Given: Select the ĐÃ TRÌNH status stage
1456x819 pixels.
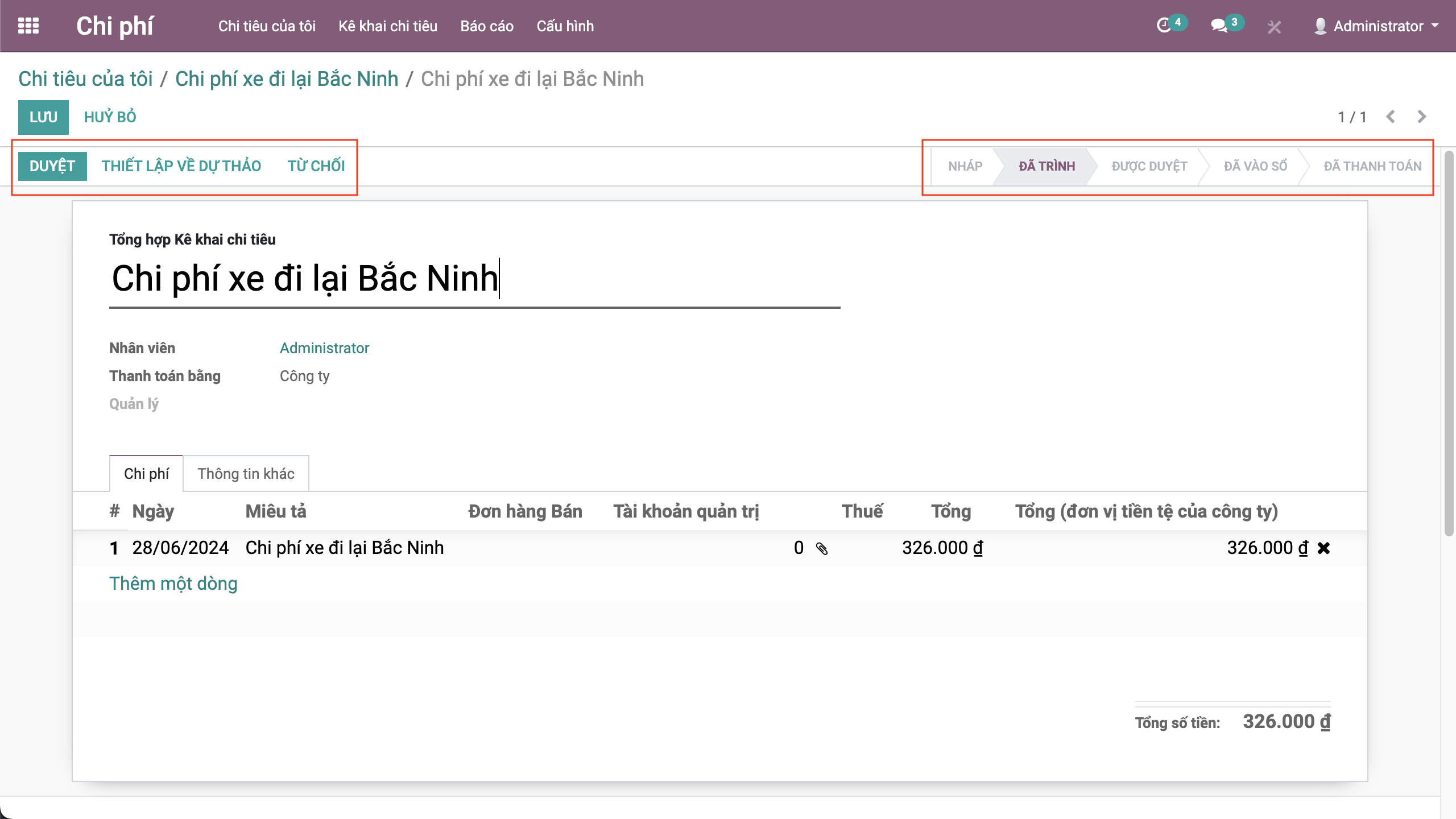Looking at the screenshot, I should click(x=1046, y=166).
